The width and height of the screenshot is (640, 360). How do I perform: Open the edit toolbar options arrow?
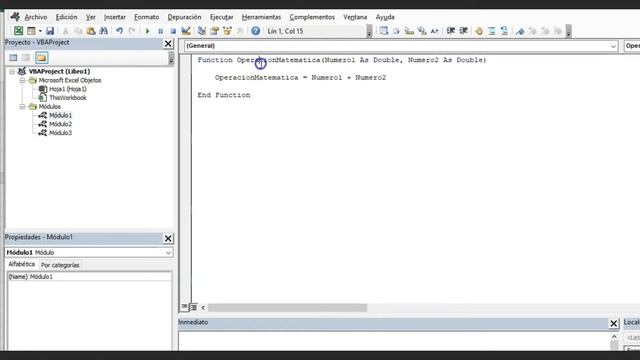click(x=568, y=31)
